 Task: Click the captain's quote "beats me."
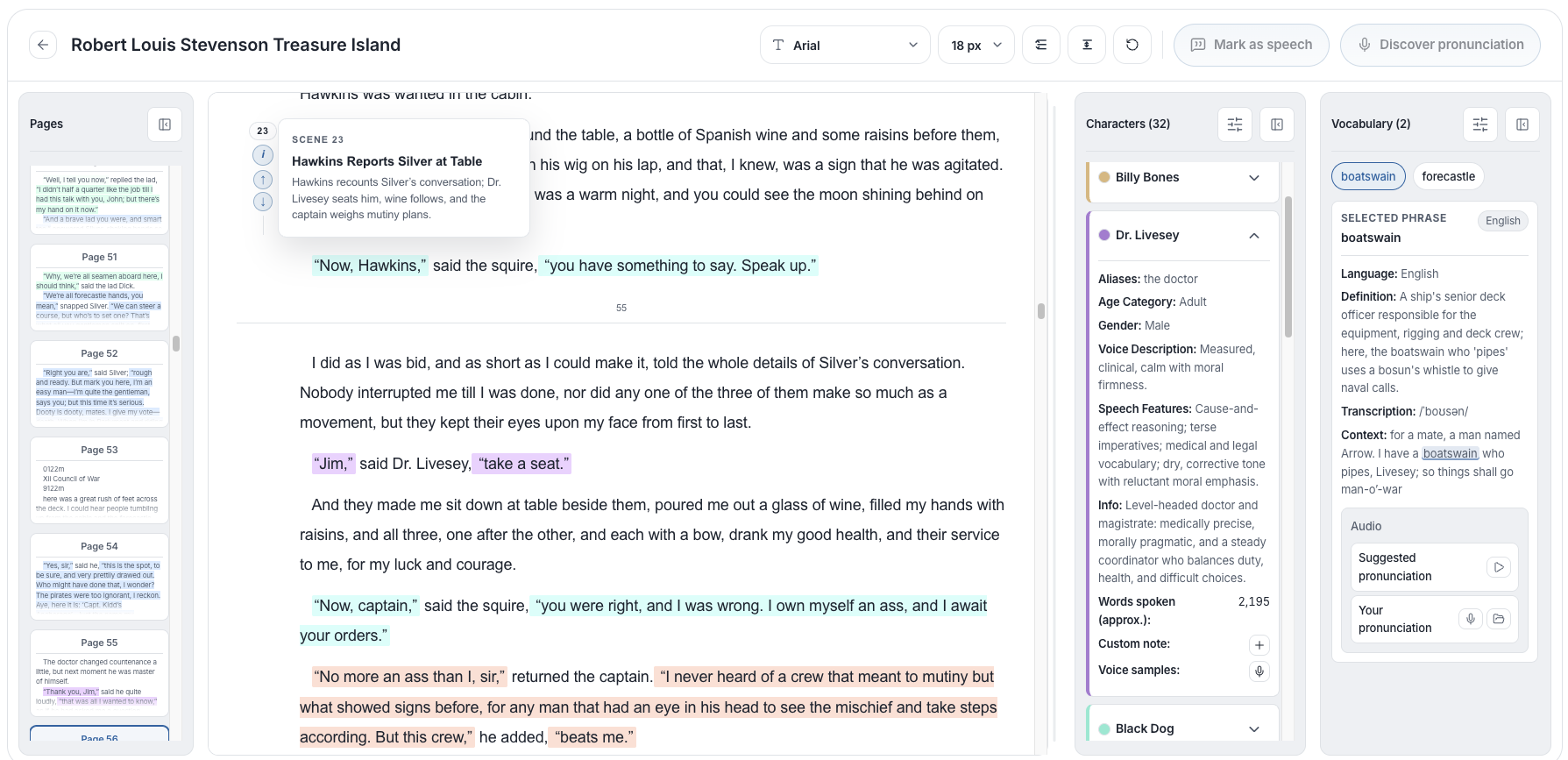click(x=593, y=737)
